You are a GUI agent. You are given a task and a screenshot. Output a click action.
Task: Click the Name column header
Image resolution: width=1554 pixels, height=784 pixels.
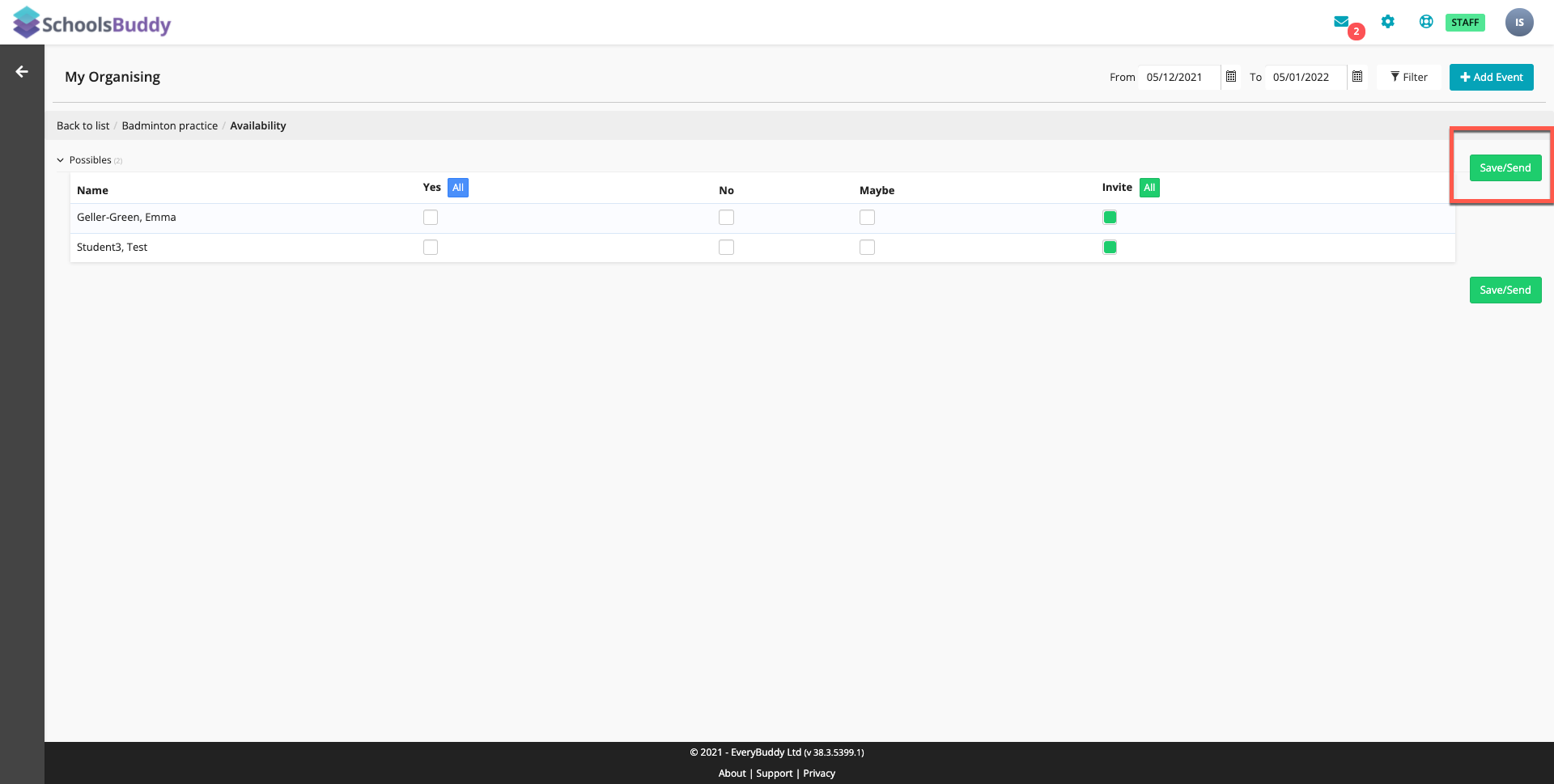[x=92, y=190]
